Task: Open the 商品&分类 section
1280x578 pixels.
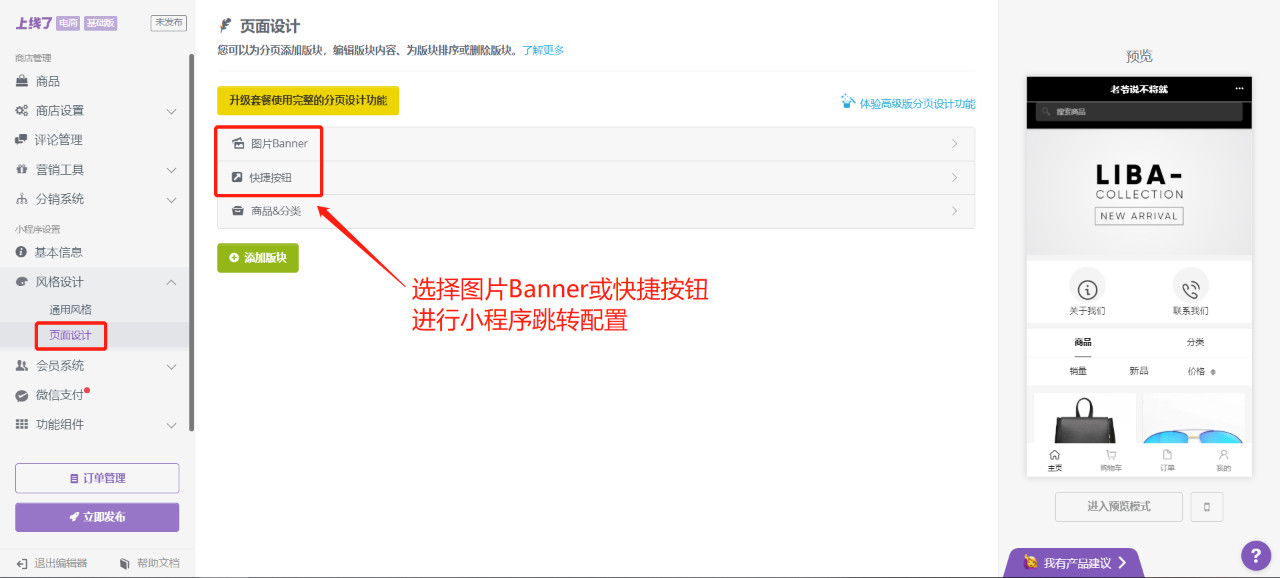Action: point(277,211)
